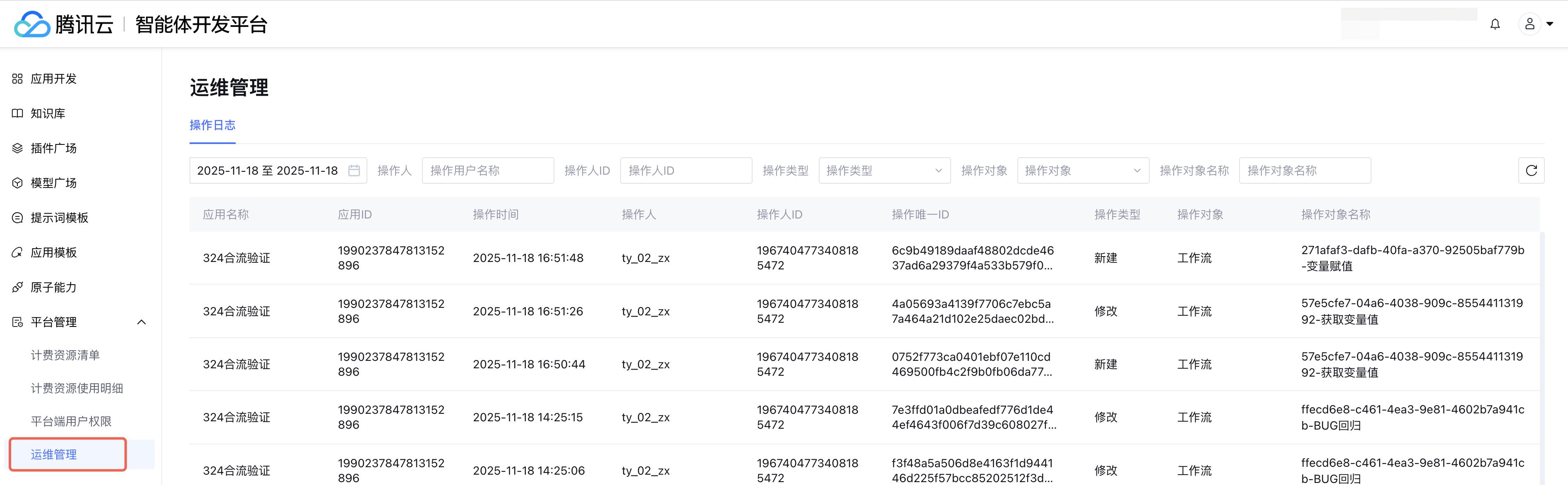Viewport: 1568px width, 485px height.
Task: Go to 知识库 in the sidebar
Action: click(48, 113)
